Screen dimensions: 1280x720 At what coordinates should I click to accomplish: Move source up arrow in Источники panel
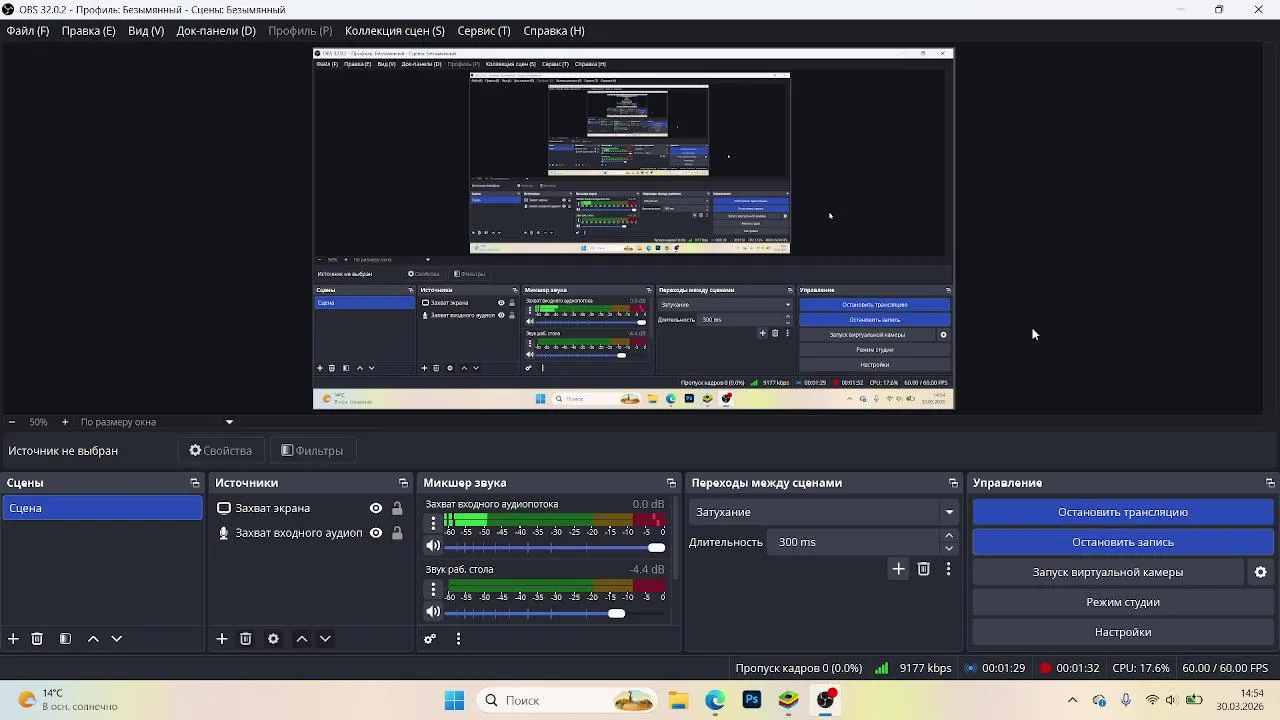pos(301,639)
